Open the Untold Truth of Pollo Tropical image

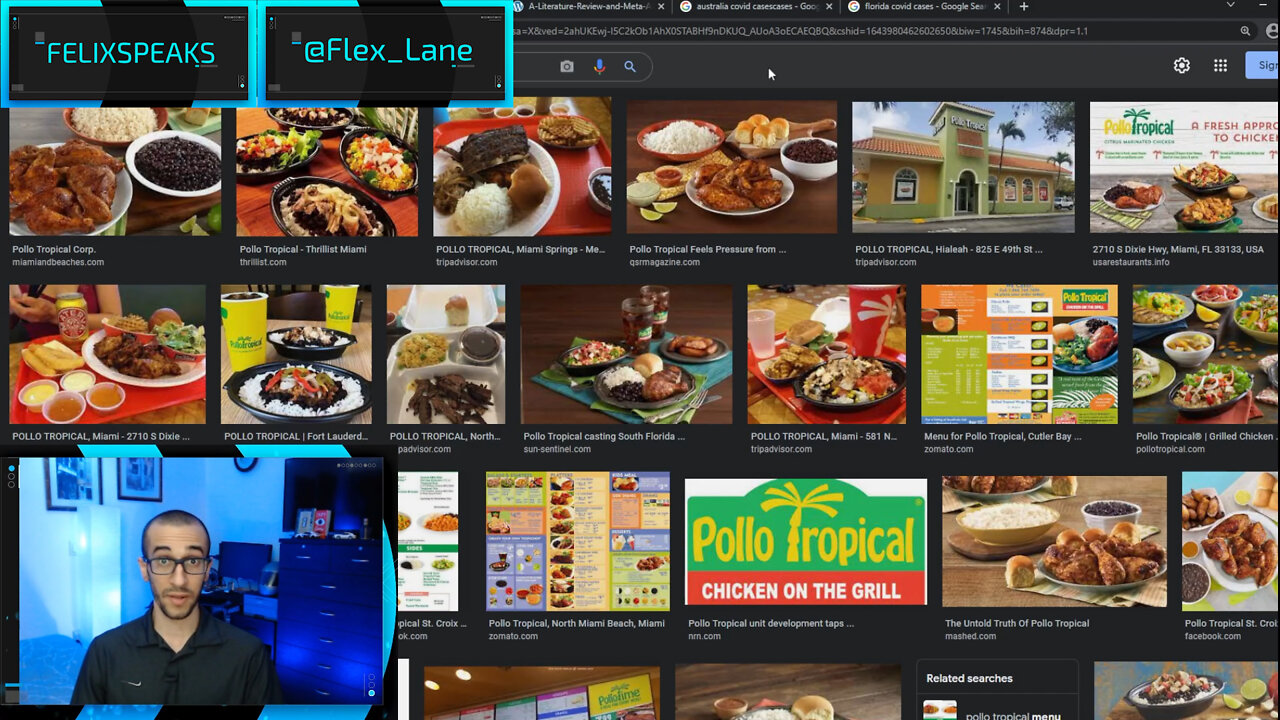tap(1054, 541)
